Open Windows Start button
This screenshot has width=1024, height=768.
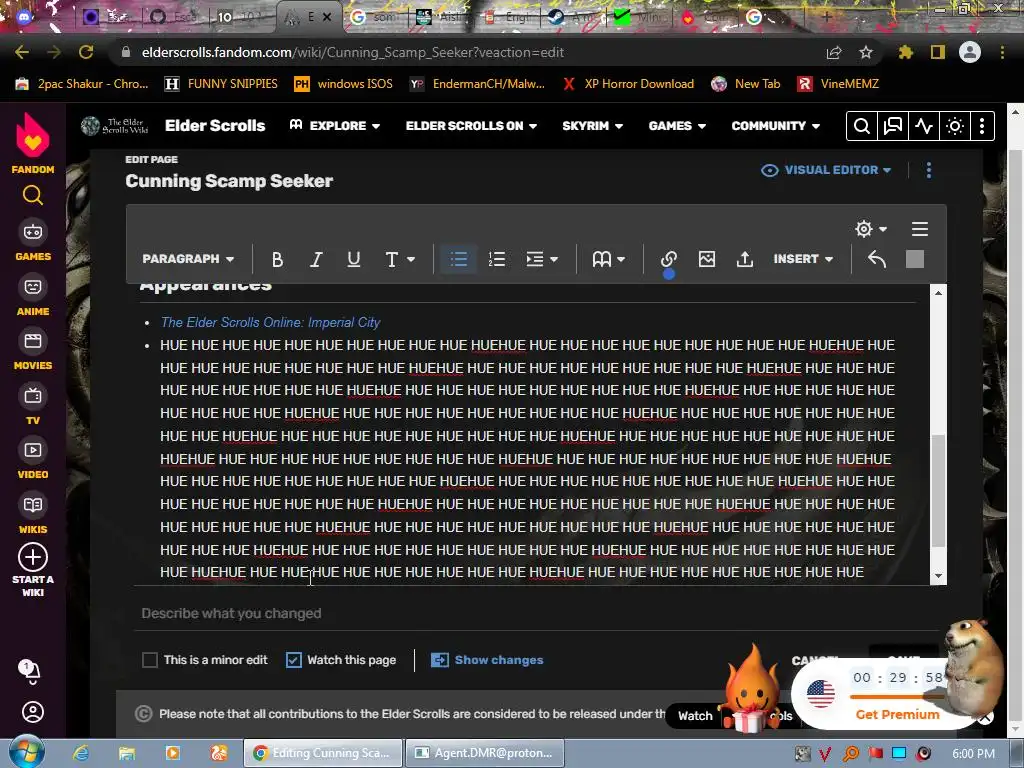tap(27, 752)
